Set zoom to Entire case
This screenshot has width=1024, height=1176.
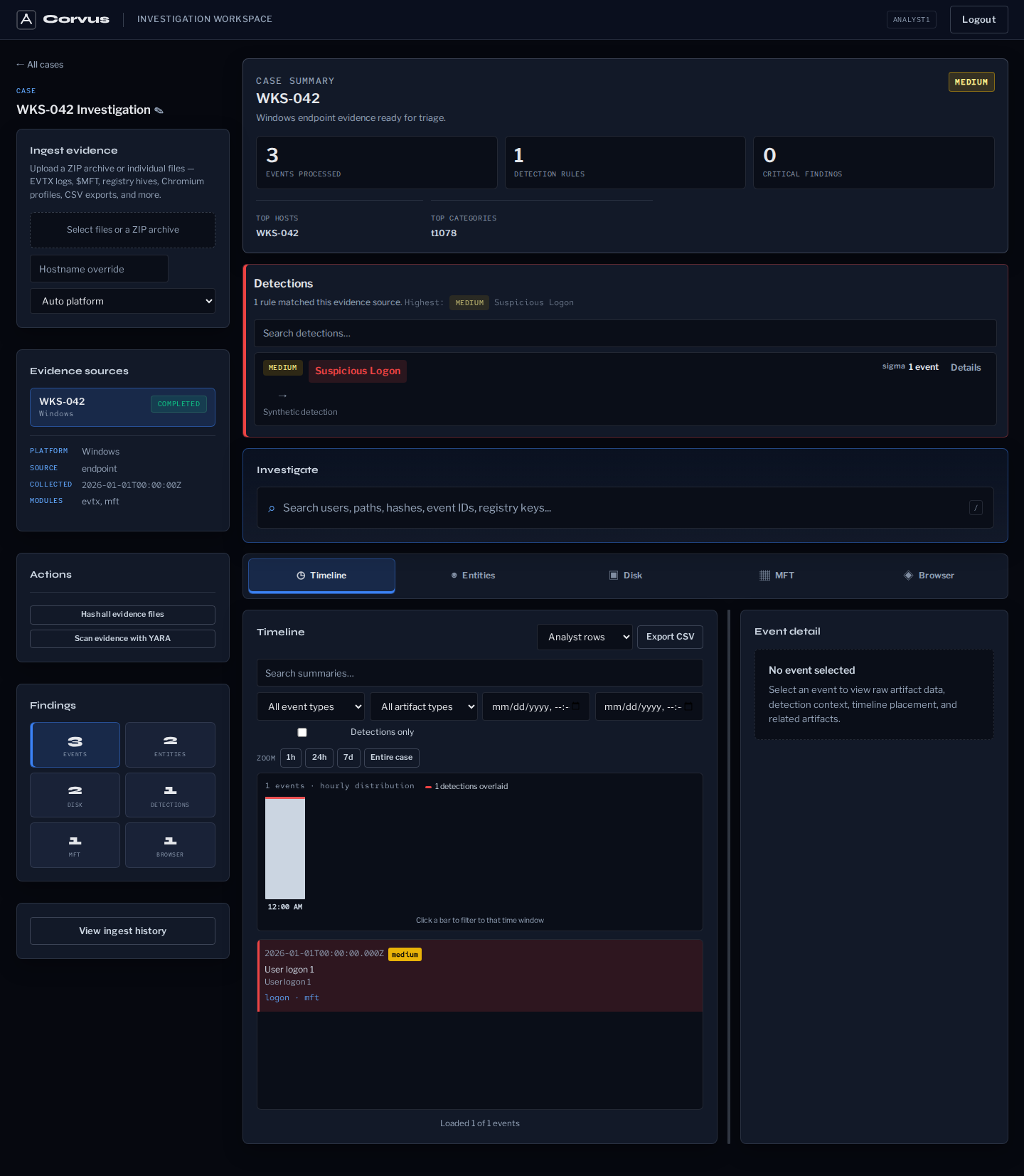(x=391, y=758)
